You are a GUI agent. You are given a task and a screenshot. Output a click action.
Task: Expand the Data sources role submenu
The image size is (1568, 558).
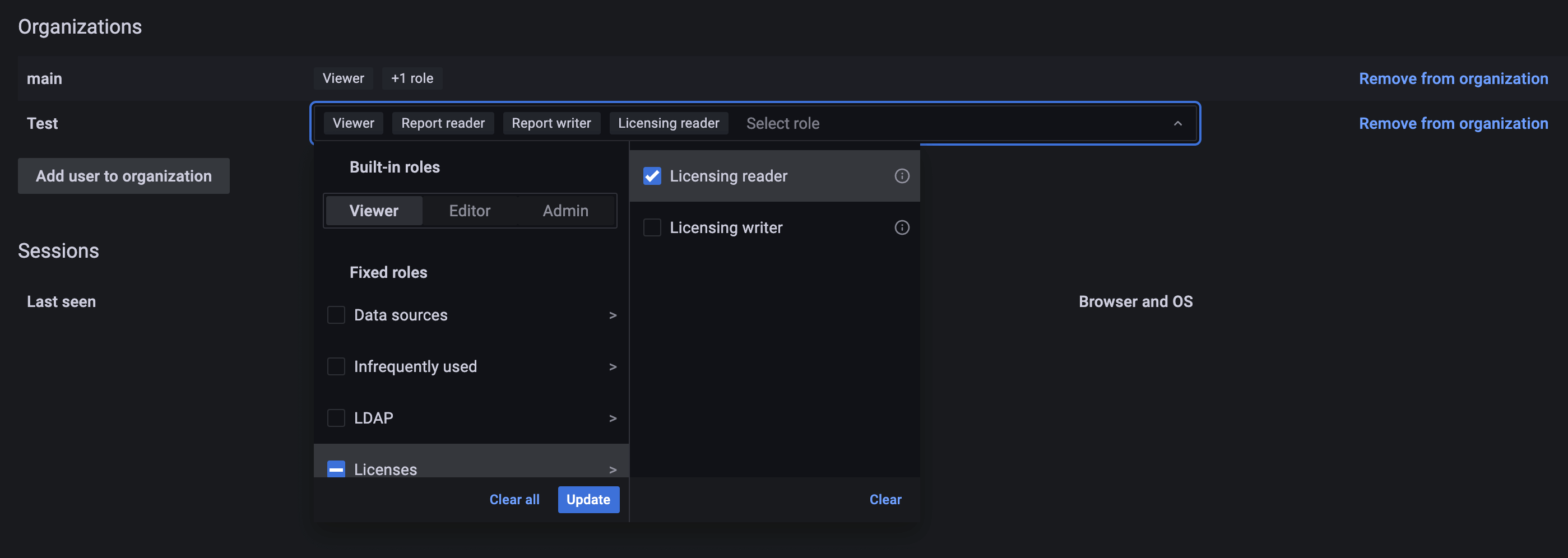pyautogui.click(x=612, y=315)
